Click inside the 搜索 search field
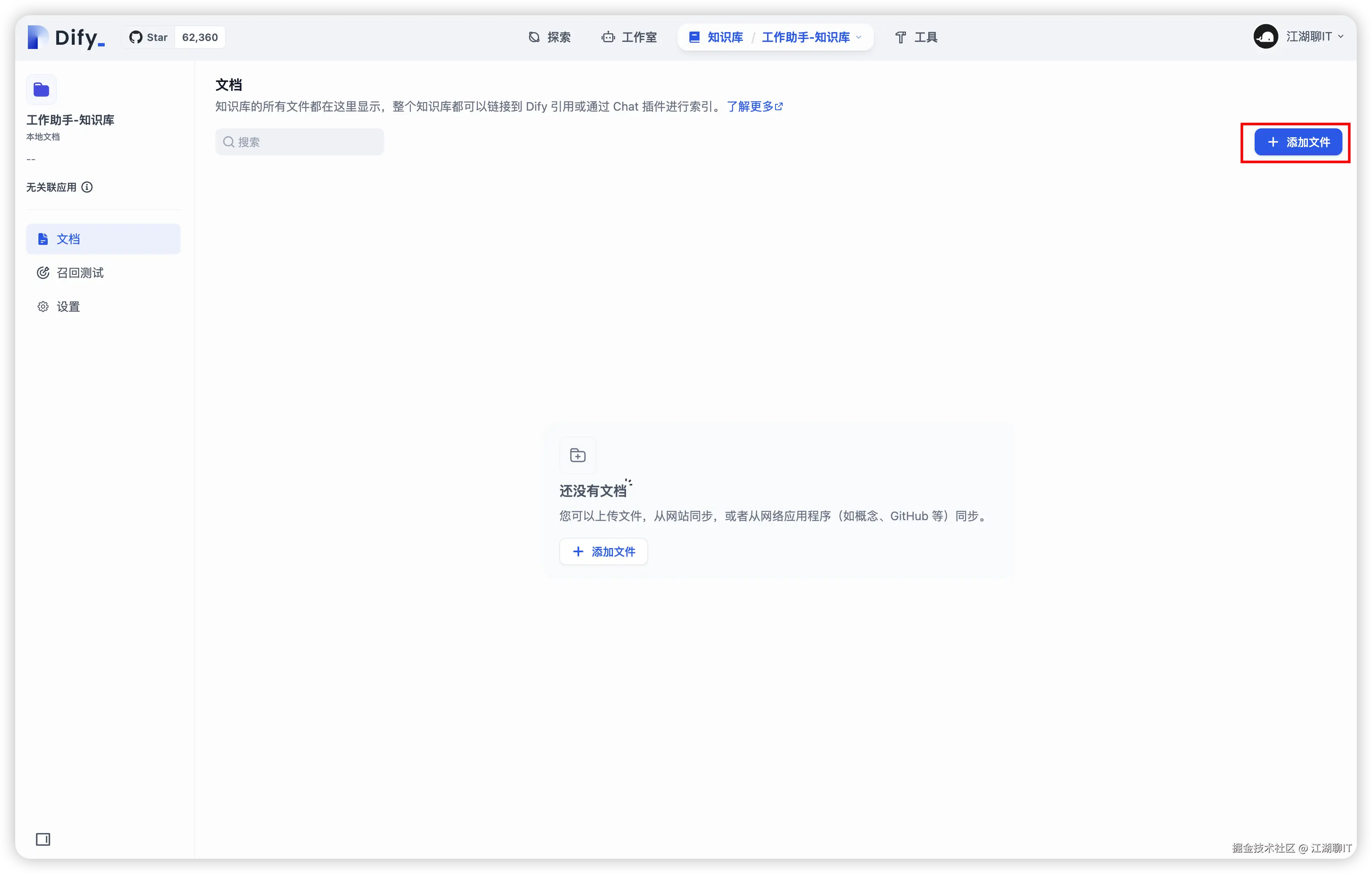This screenshot has width=1372, height=874. 299,142
